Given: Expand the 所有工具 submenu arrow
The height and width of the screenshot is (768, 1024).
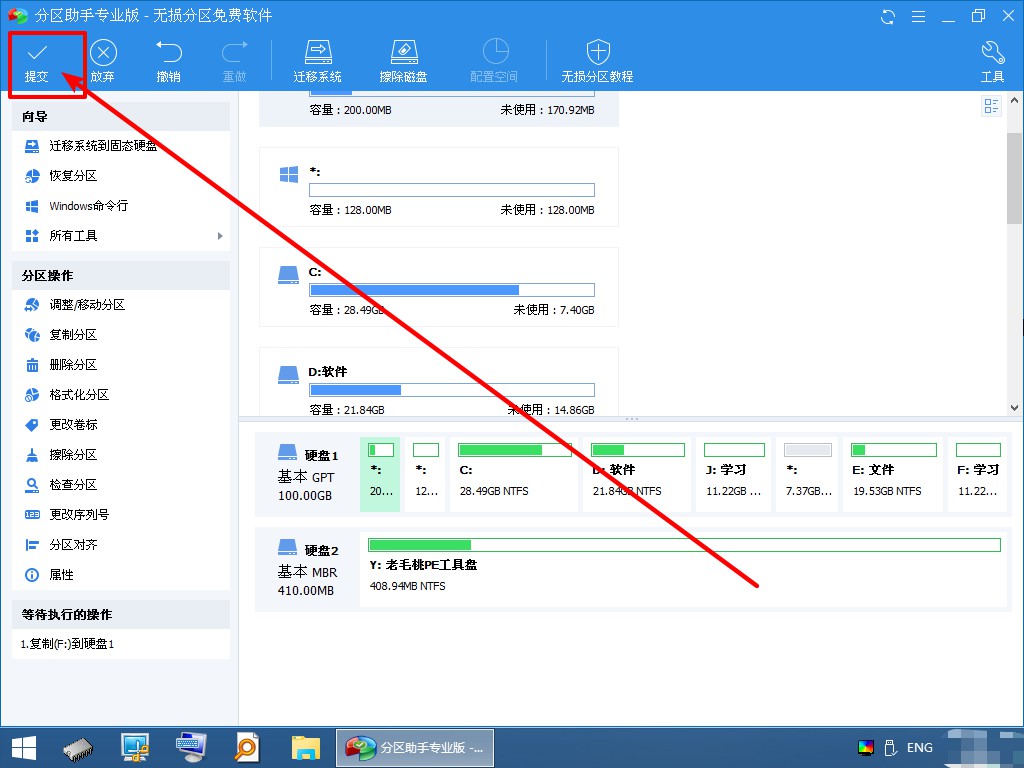Looking at the screenshot, I should point(220,236).
